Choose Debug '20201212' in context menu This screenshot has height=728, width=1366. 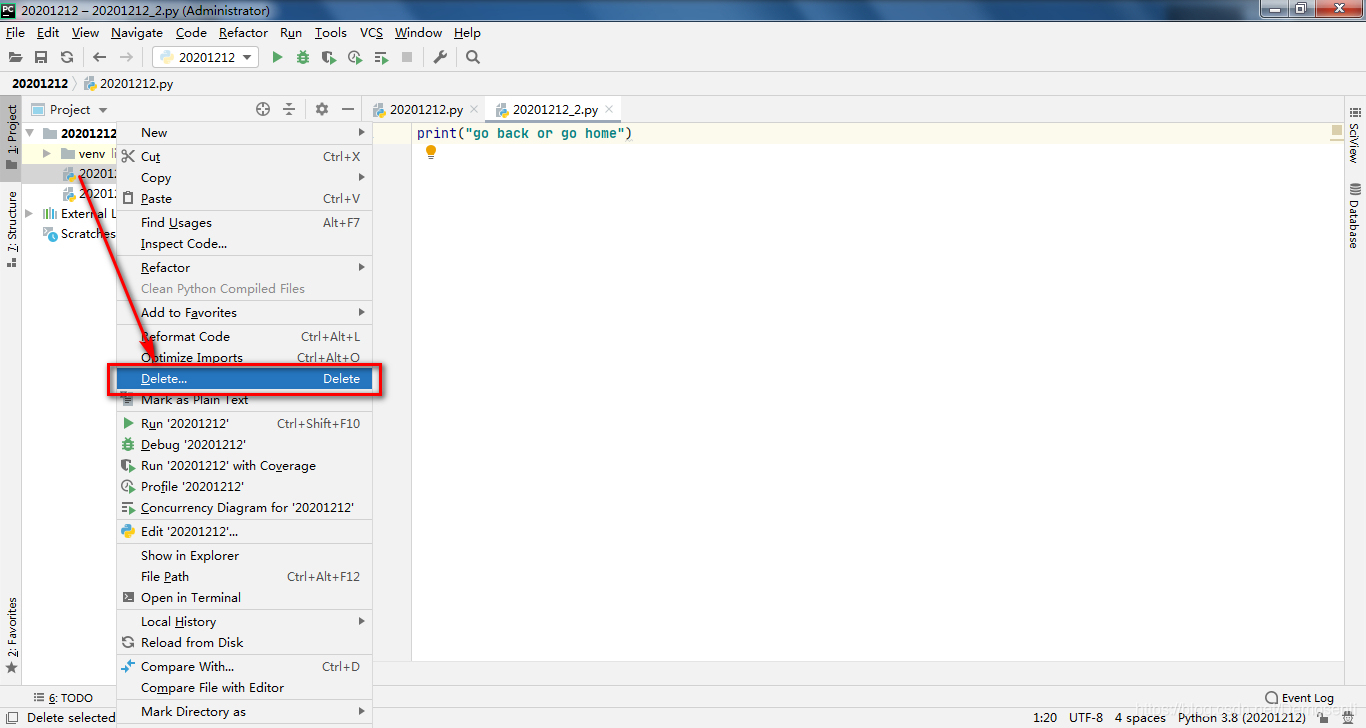(244, 445)
